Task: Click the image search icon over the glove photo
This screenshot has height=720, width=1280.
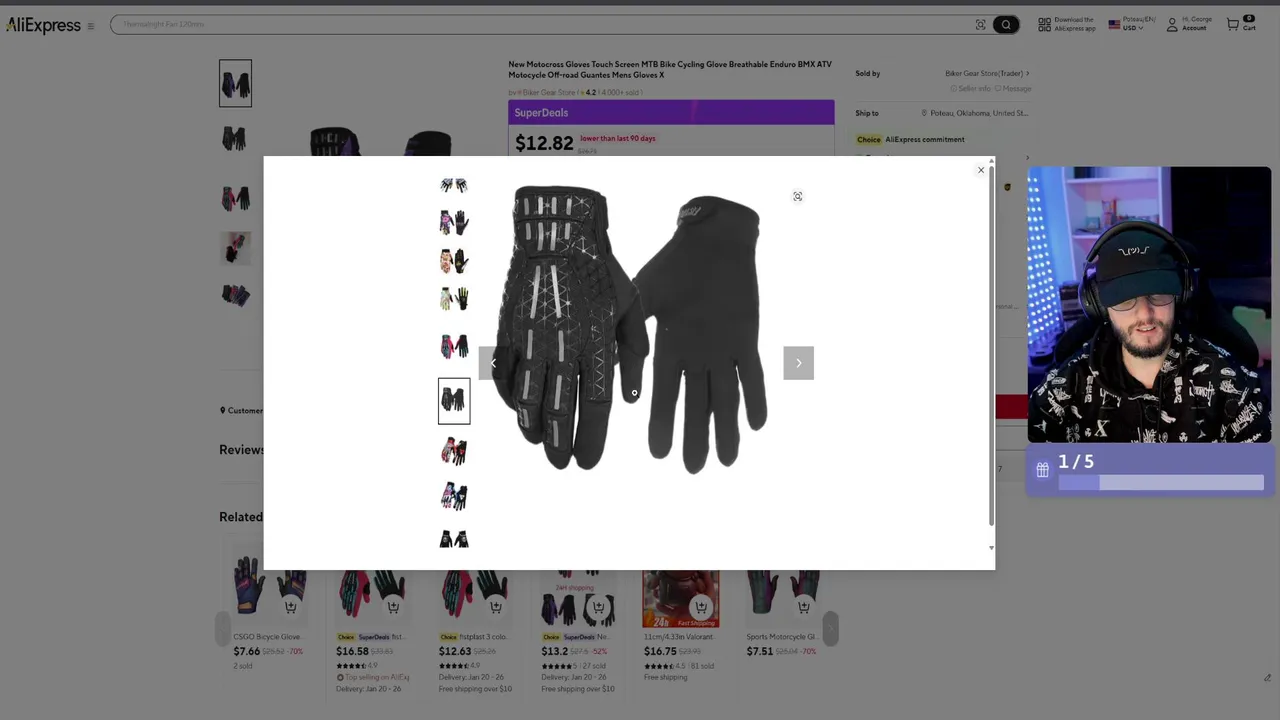Action: click(x=797, y=197)
